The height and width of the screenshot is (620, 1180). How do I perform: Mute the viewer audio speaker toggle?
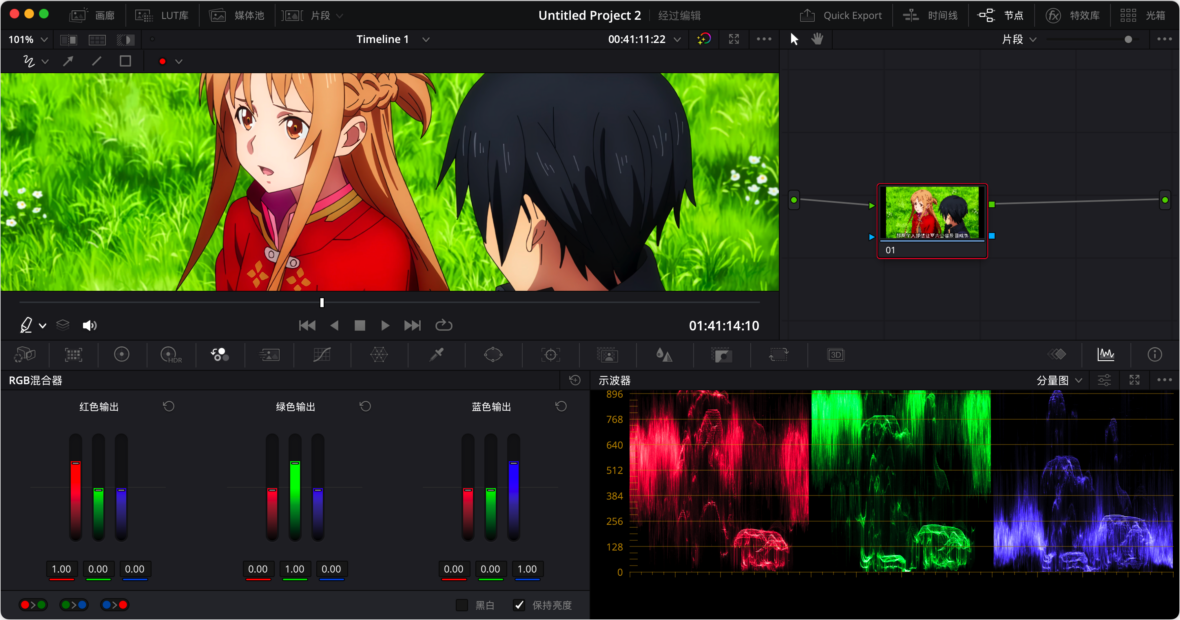[89, 324]
